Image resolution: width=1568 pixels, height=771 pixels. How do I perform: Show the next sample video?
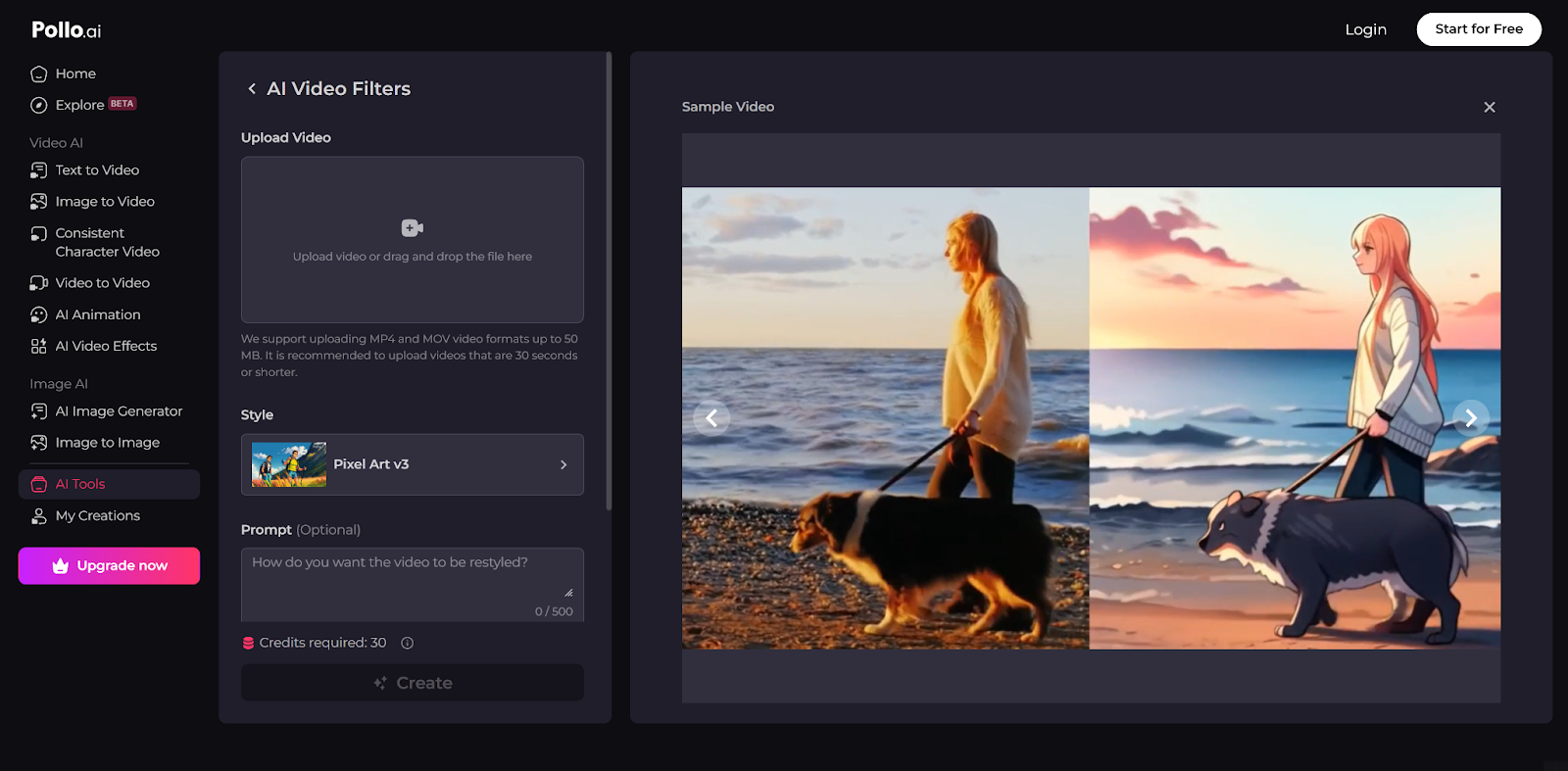click(x=1470, y=418)
